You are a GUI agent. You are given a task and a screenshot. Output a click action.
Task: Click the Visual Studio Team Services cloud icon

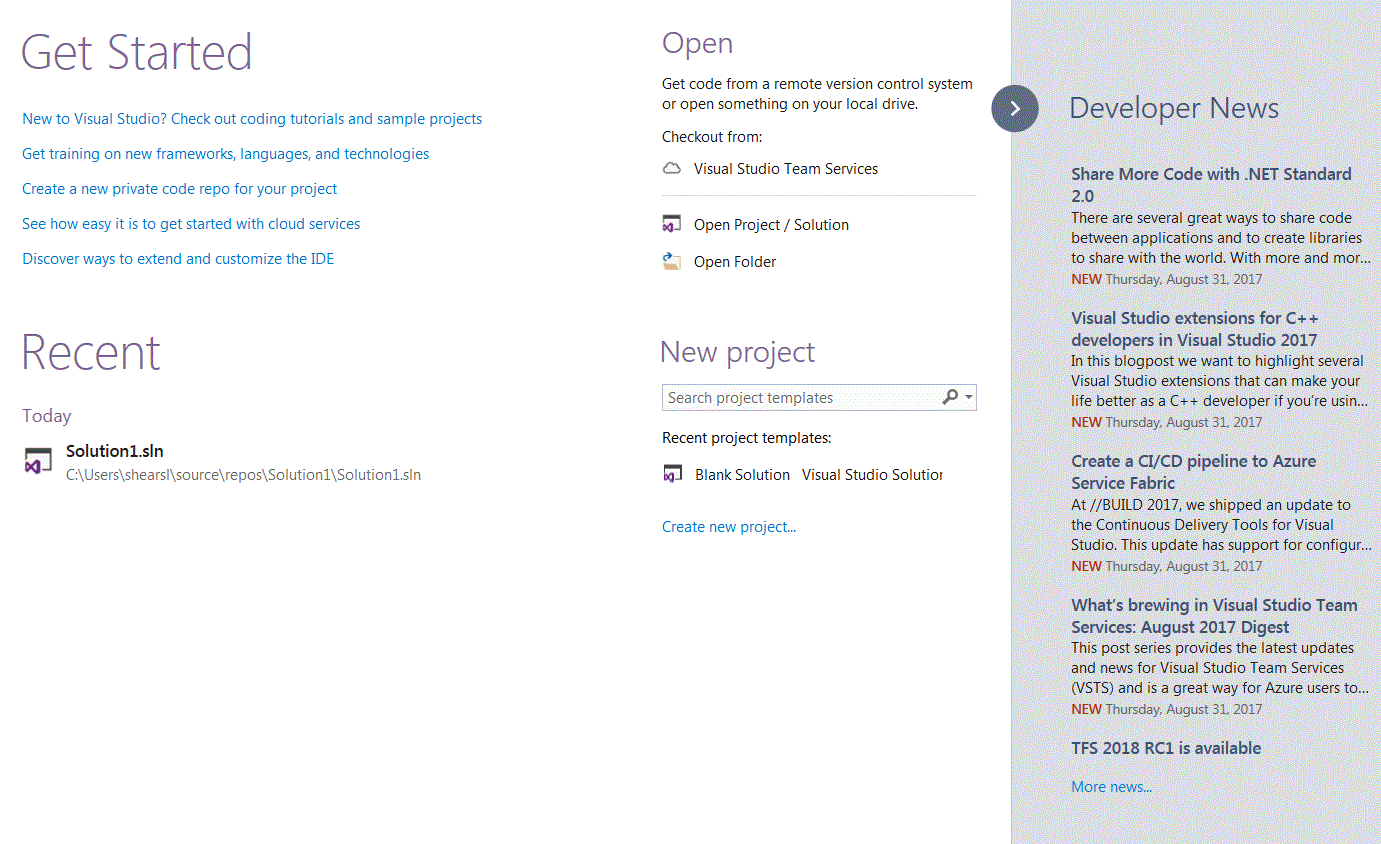672,169
